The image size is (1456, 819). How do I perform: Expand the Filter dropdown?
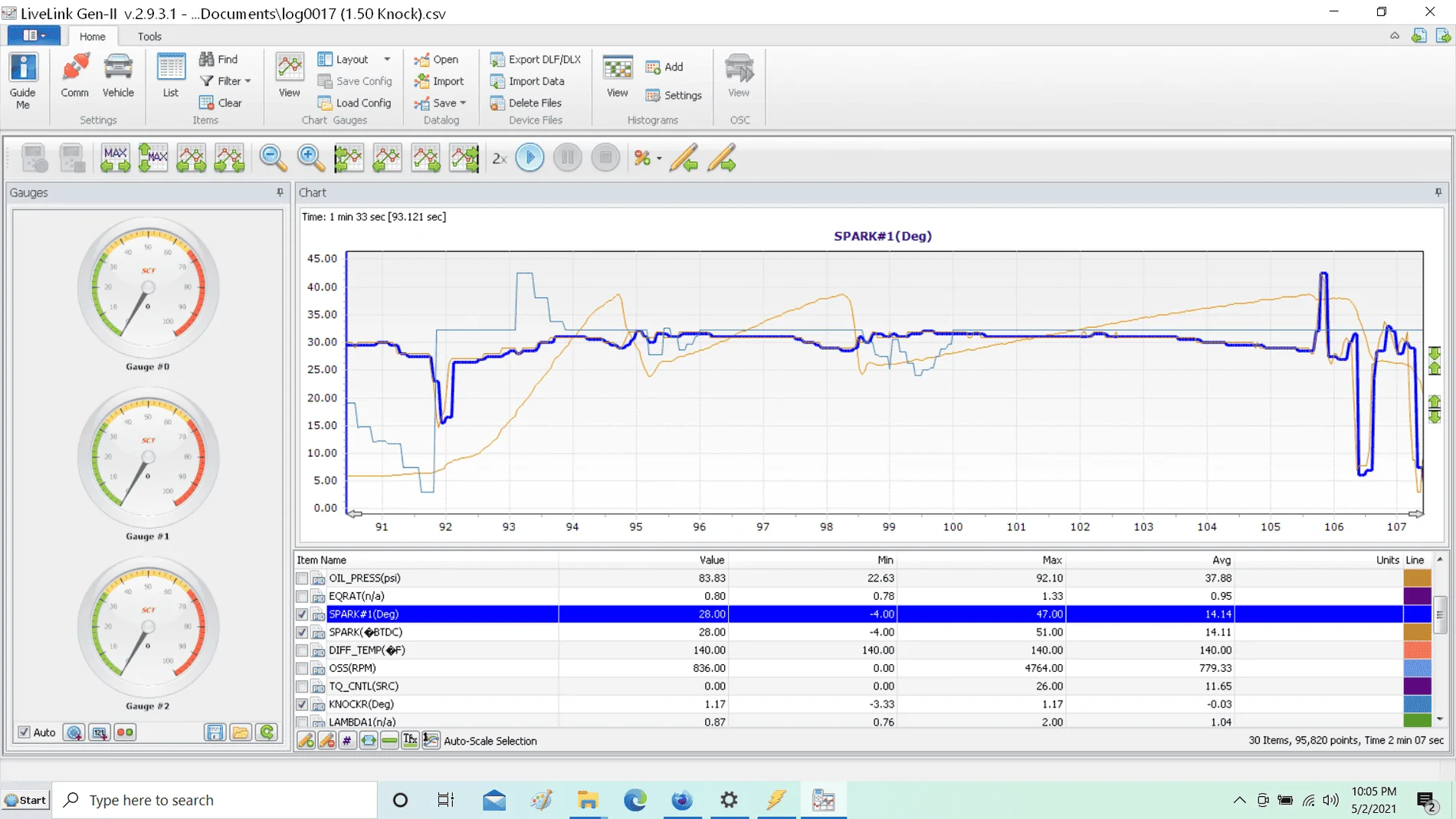(248, 81)
